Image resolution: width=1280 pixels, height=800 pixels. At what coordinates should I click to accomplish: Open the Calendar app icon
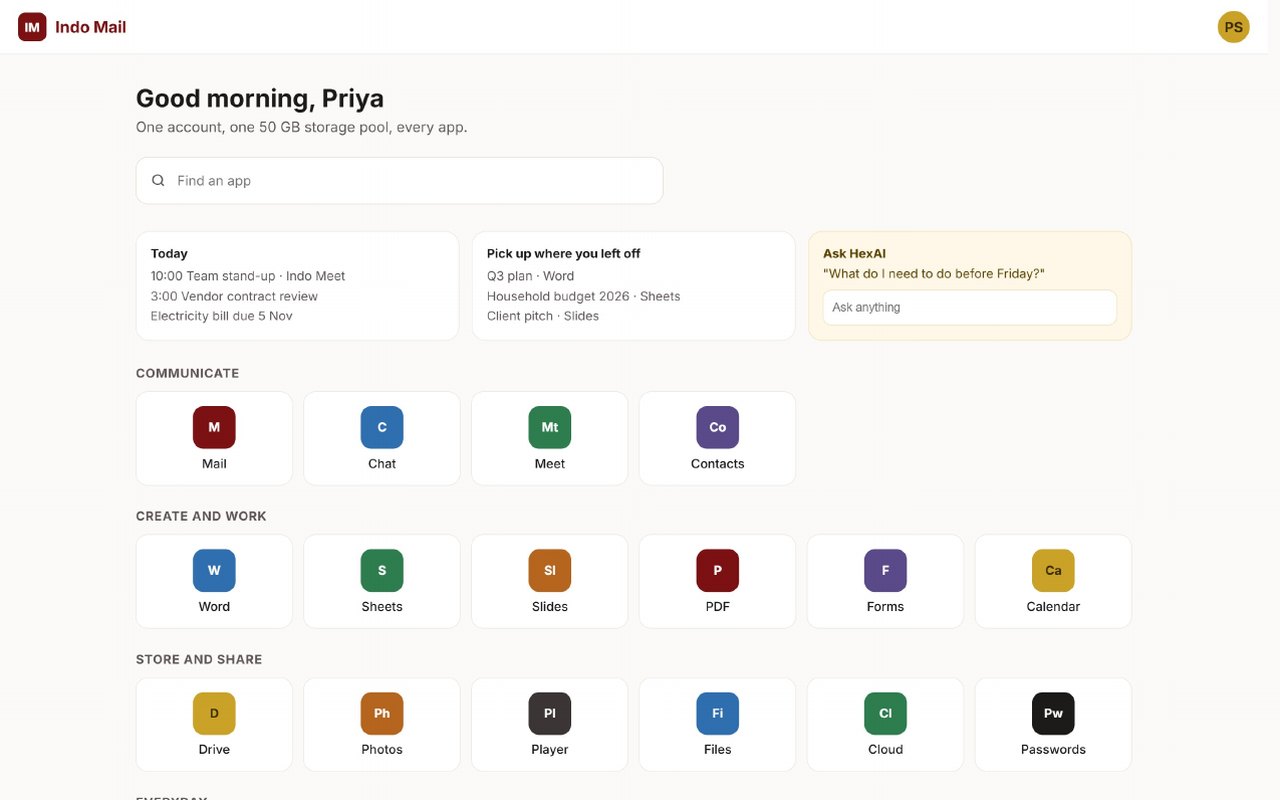[x=1054, y=570]
